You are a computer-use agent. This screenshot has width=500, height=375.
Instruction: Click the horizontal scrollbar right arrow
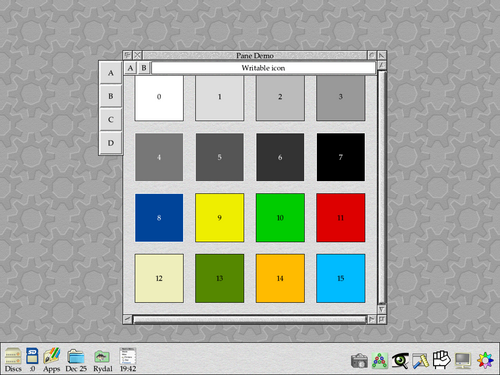point(371,319)
